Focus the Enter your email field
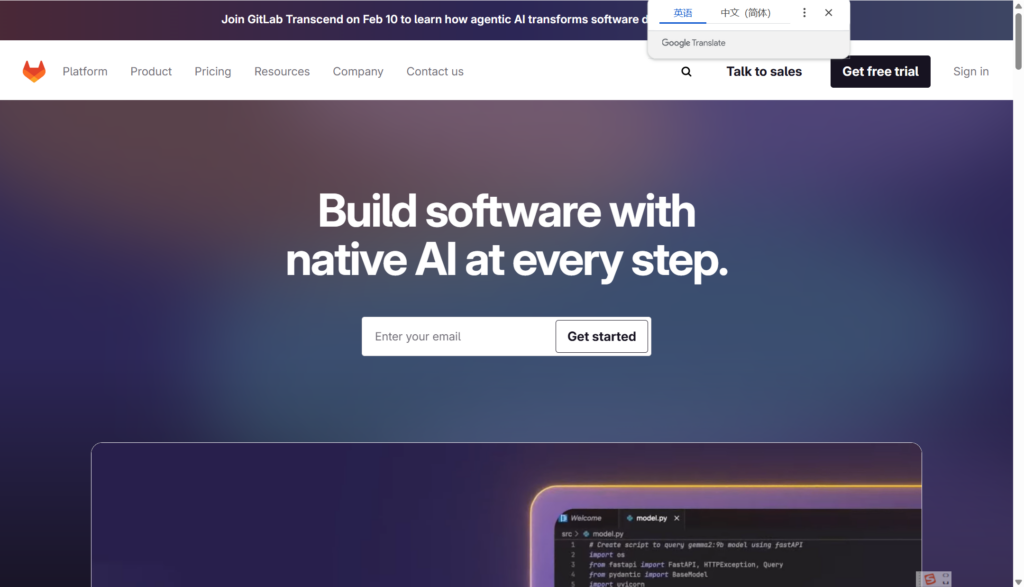The width and height of the screenshot is (1024, 587). (459, 336)
